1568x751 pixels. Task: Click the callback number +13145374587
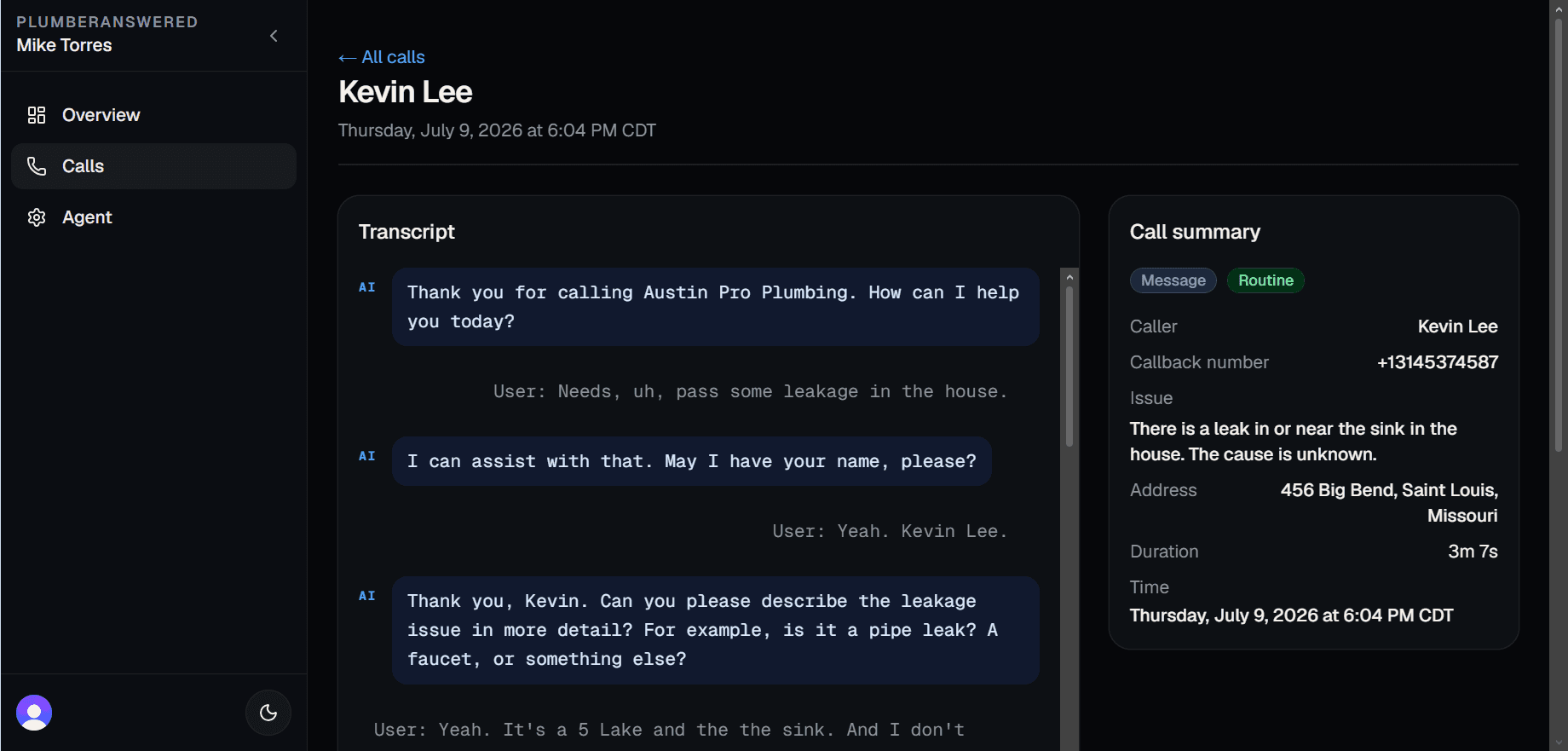click(x=1438, y=362)
